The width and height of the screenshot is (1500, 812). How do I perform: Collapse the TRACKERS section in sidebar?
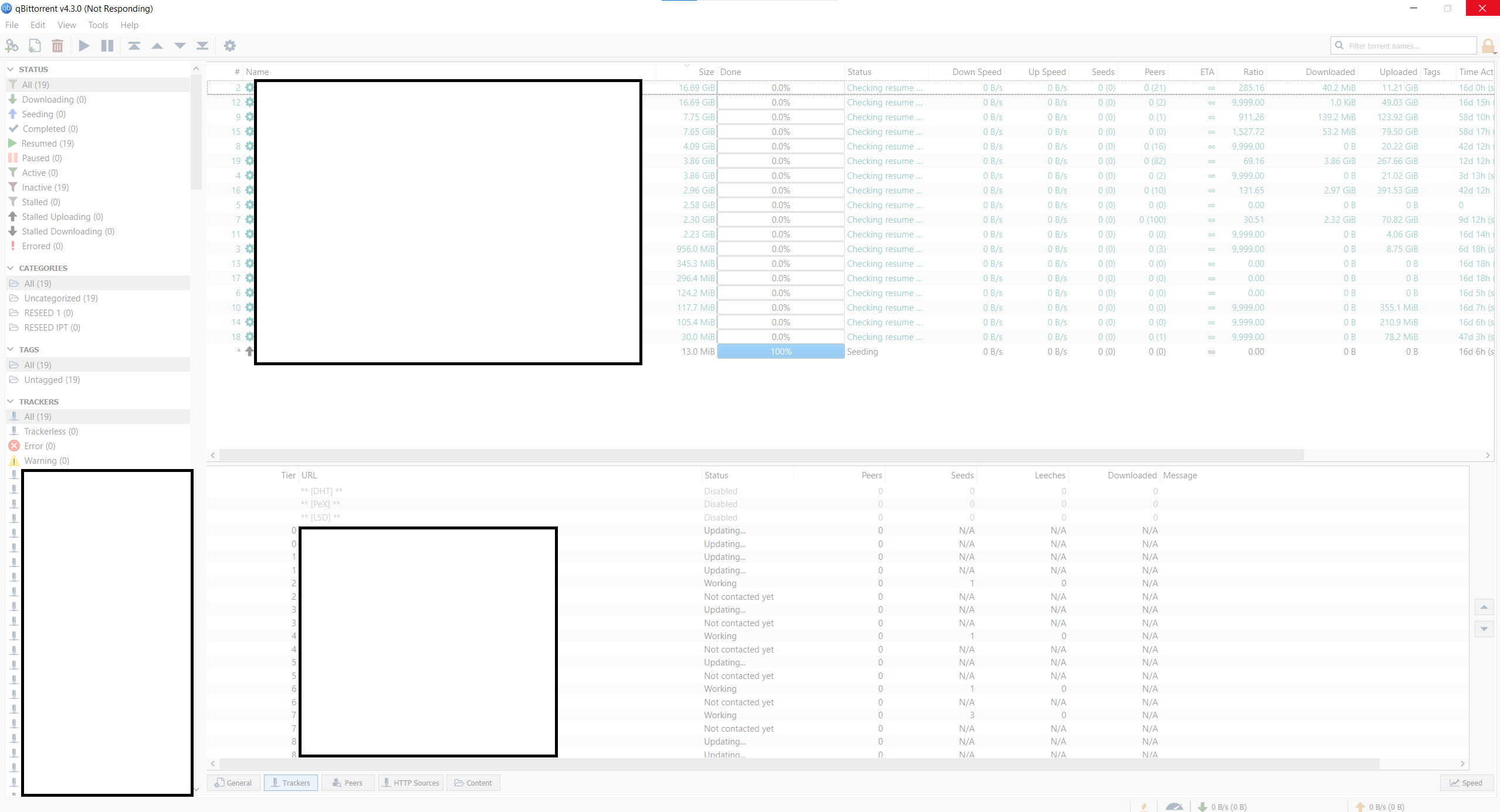11,402
